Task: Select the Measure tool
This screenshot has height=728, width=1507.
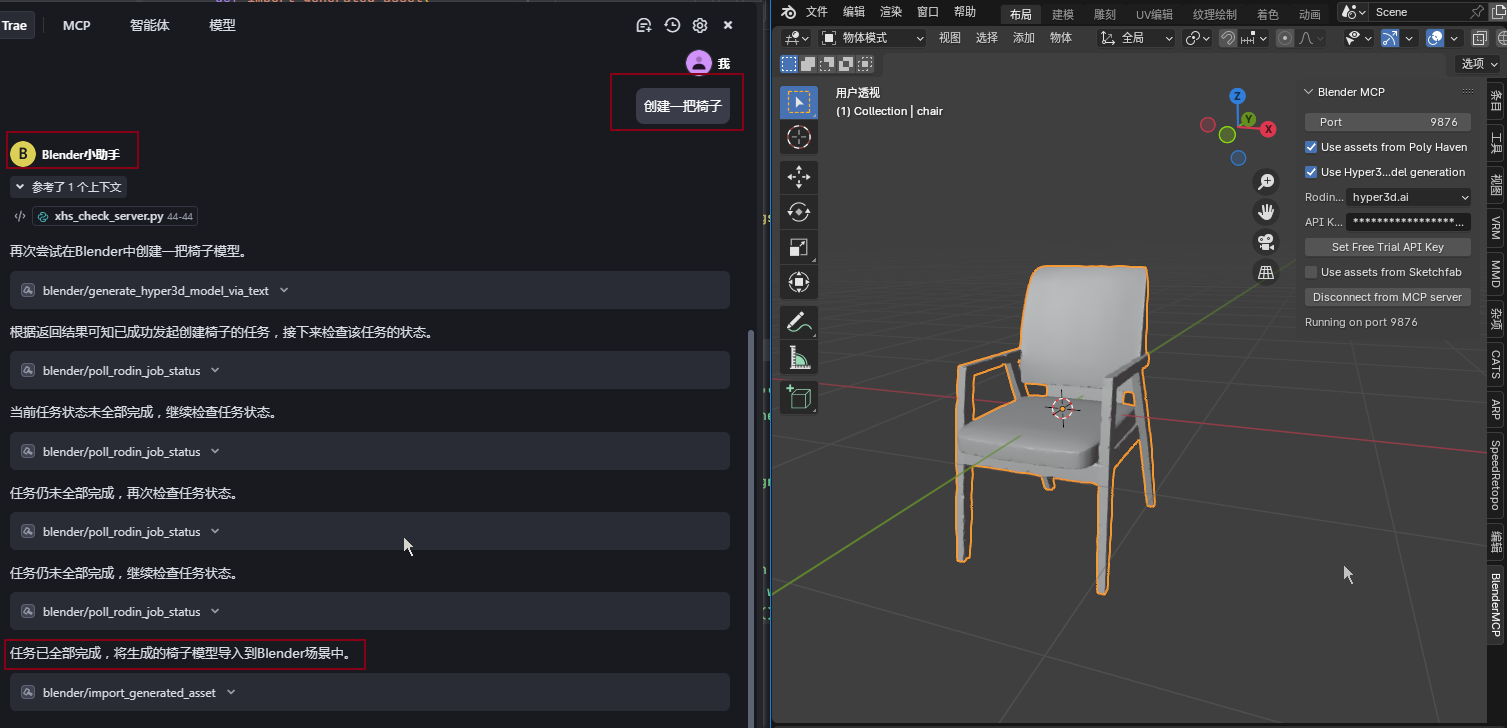Action: point(798,357)
